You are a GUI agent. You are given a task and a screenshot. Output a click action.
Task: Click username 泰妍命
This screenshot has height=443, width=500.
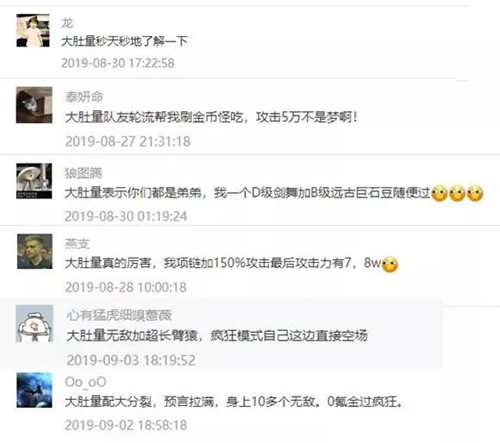(x=84, y=97)
